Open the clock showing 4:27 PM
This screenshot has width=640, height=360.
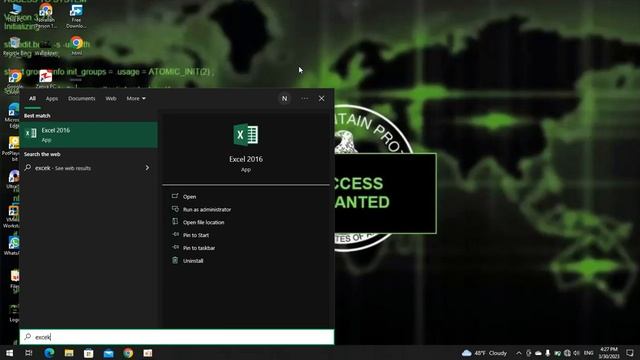[x=609, y=353]
